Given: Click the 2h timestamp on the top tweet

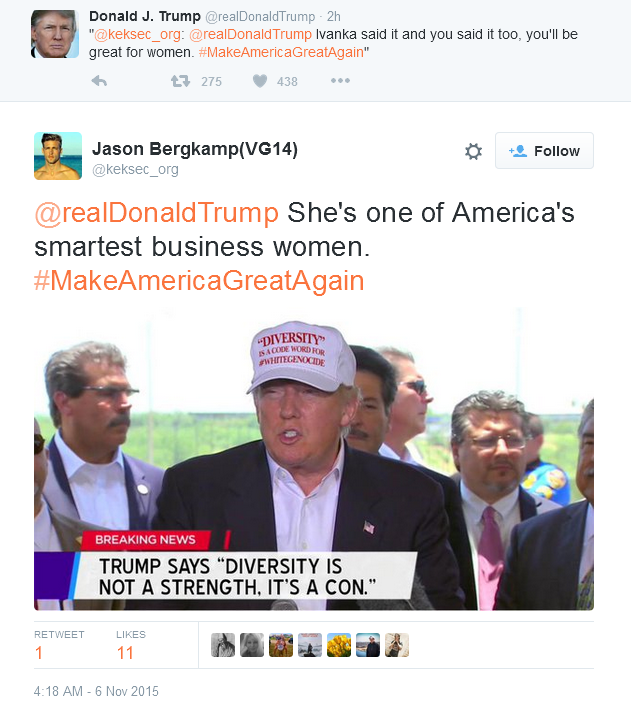Looking at the screenshot, I should [334, 17].
